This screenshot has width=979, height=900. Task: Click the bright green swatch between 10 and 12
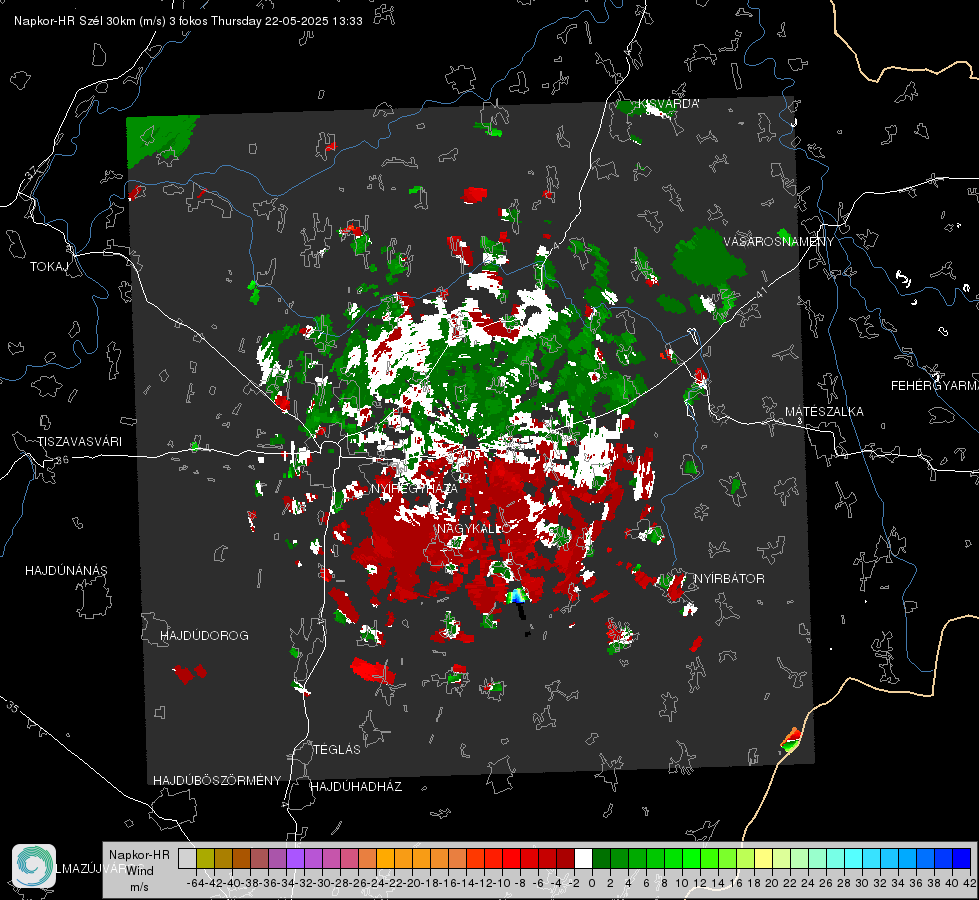pyautogui.click(x=691, y=858)
